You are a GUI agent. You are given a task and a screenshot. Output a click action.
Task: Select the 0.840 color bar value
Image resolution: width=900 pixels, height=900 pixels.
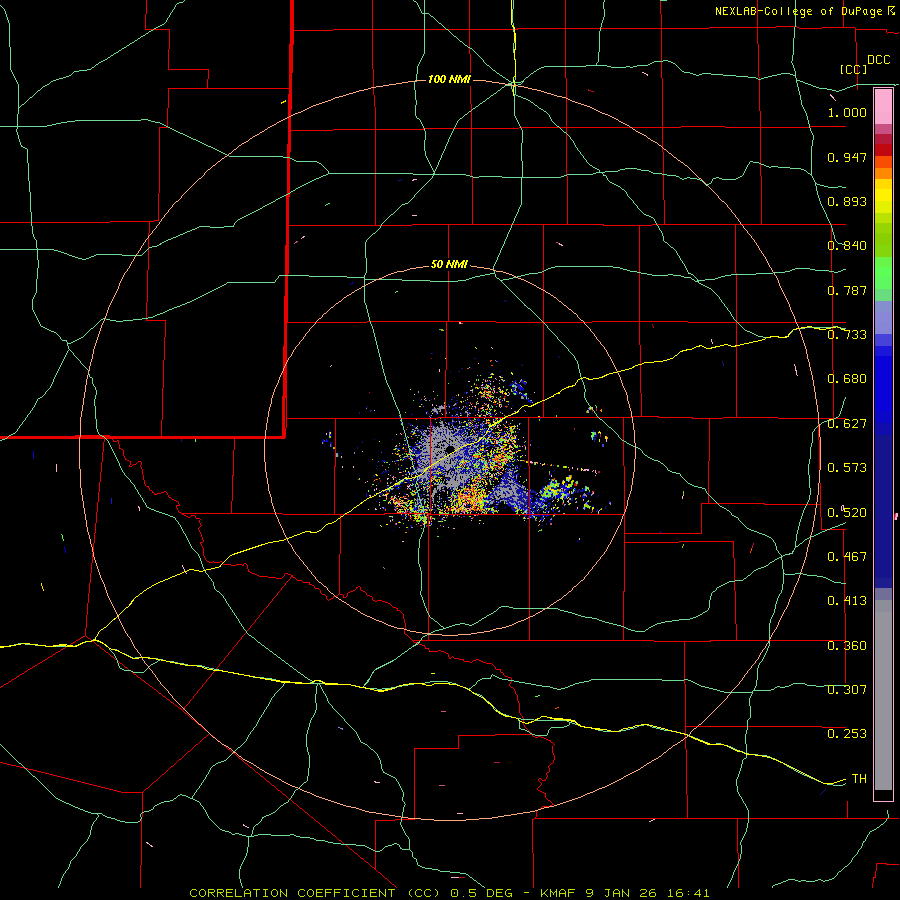click(847, 246)
